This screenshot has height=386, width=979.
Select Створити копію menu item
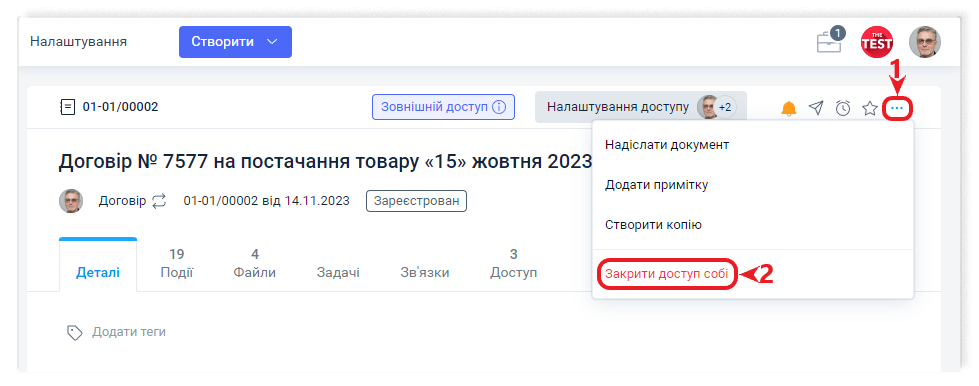click(653, 225)
